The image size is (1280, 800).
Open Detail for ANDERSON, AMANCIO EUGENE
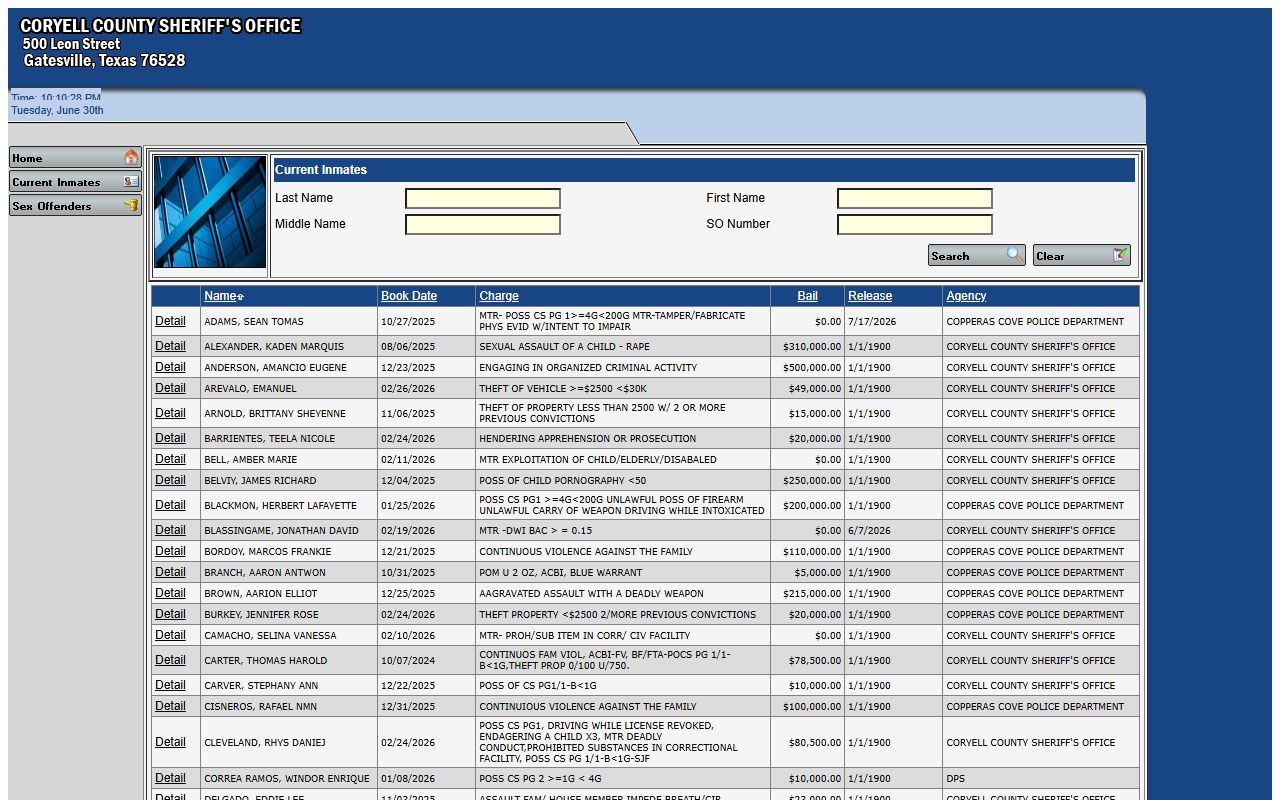click(x=170, y=367)
